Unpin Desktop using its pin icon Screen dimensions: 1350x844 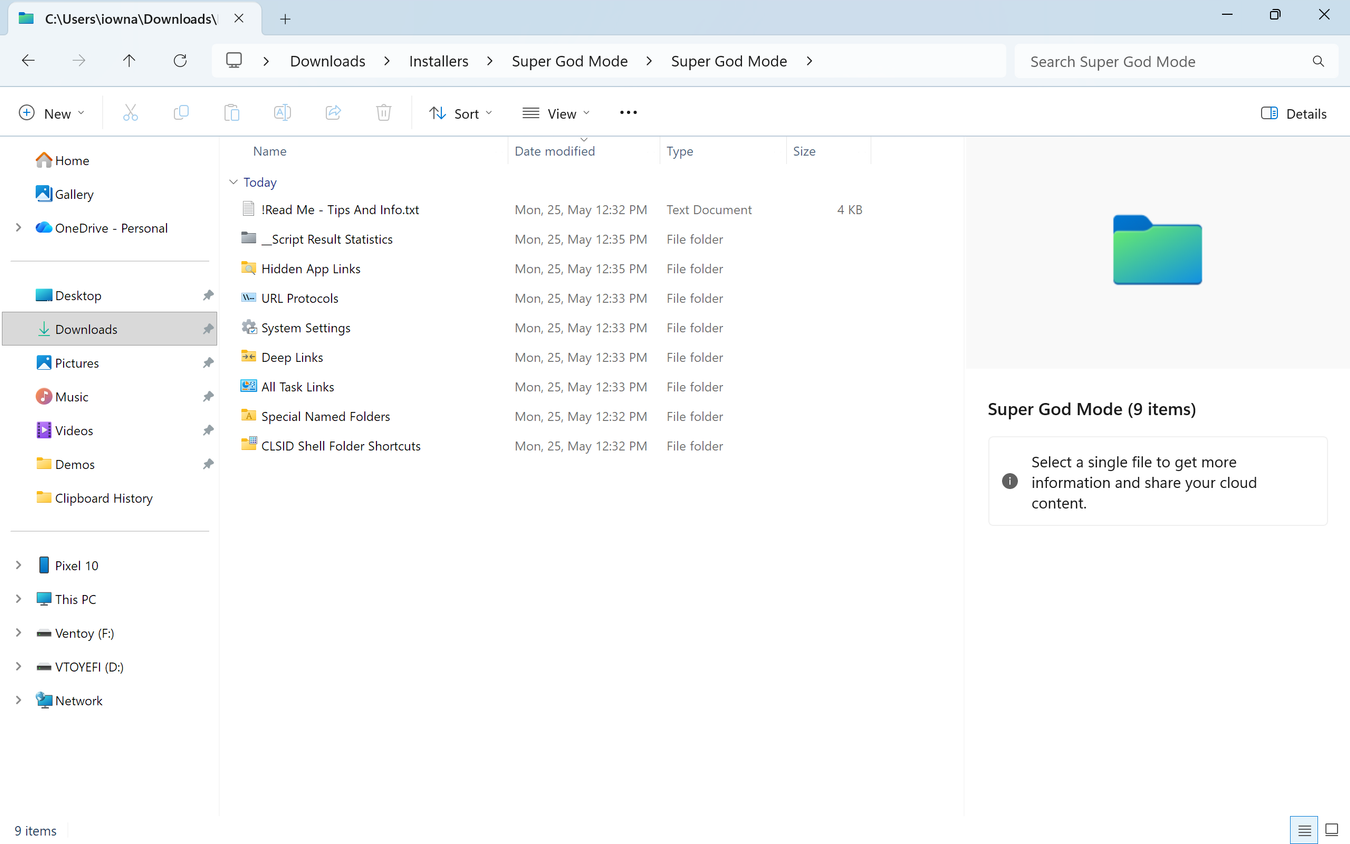tap(208, 296)
